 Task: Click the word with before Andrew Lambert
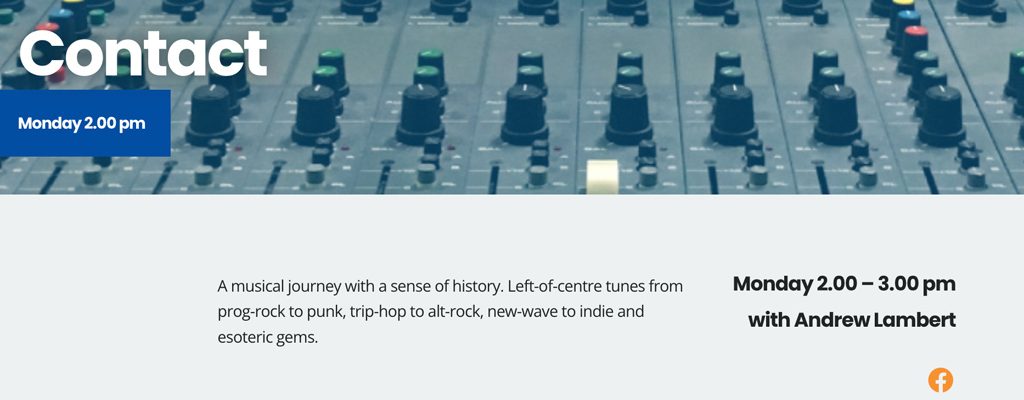tap(769, 320)
